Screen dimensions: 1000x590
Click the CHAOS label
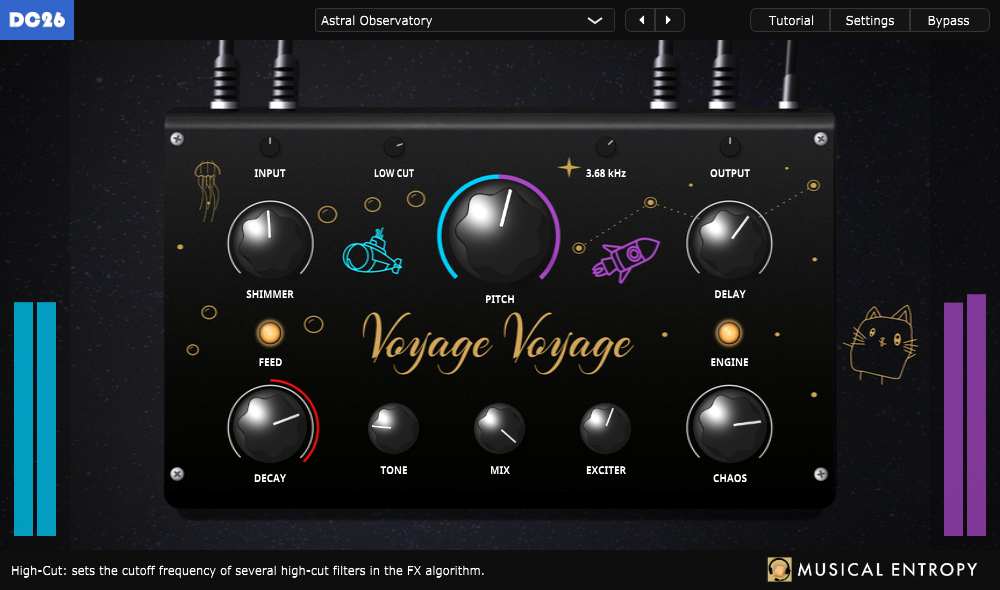[x=730, y=478]
